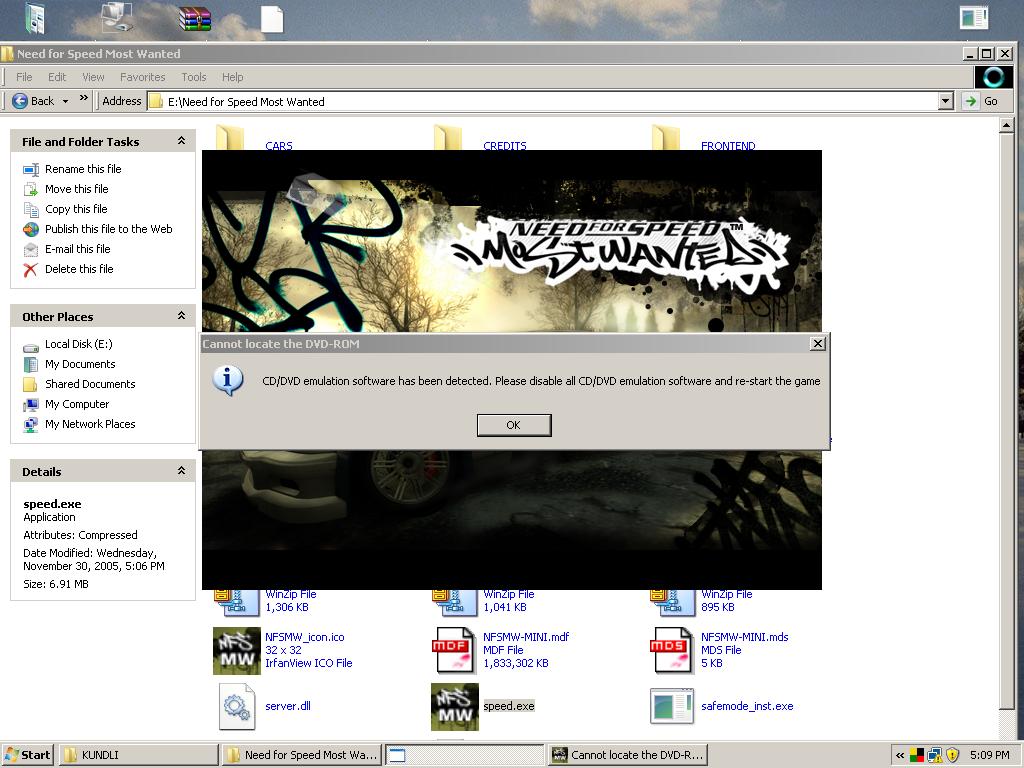
Task: Open My Network Places
Action: (90, 424)
